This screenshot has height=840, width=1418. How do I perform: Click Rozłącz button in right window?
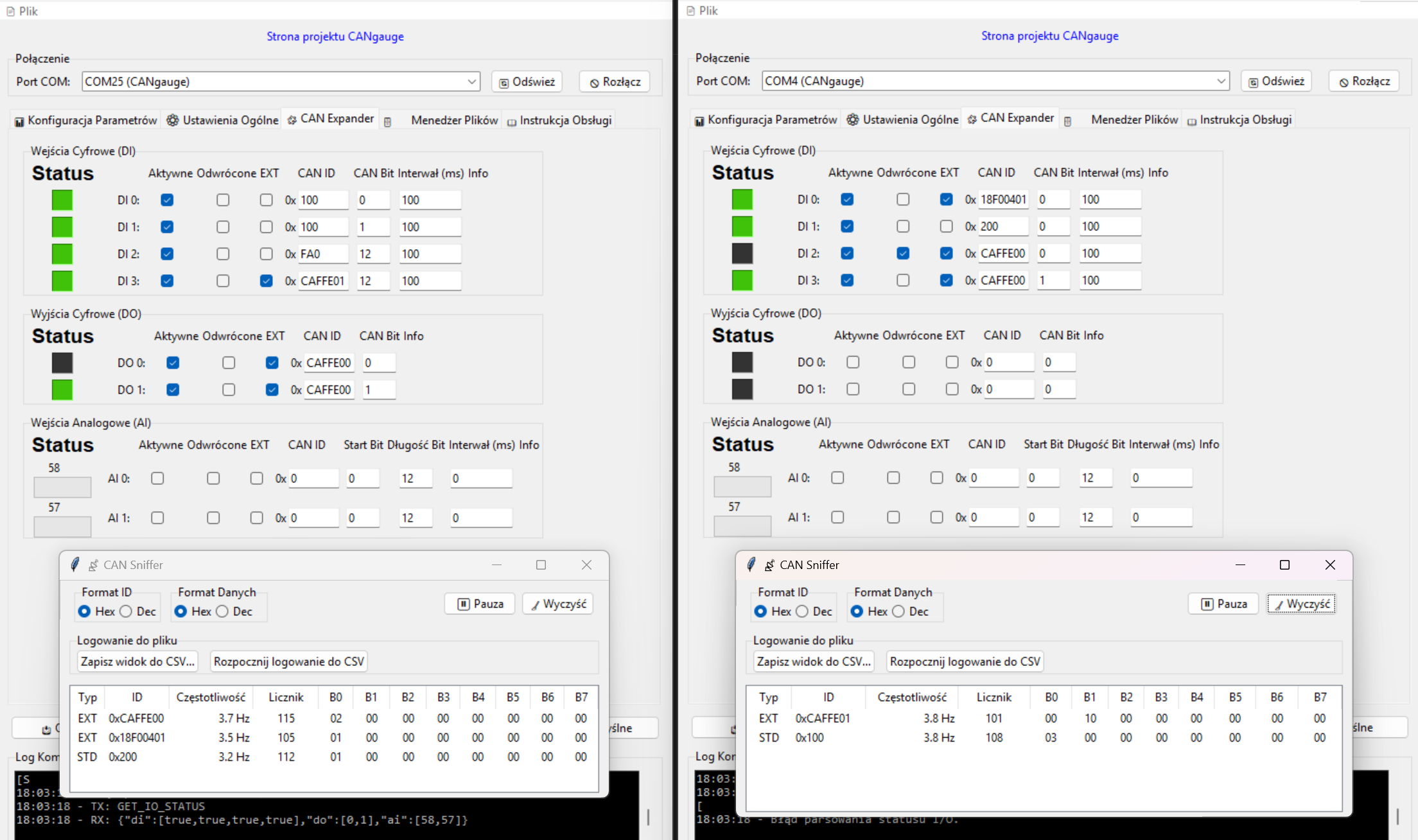point(1364,82)
